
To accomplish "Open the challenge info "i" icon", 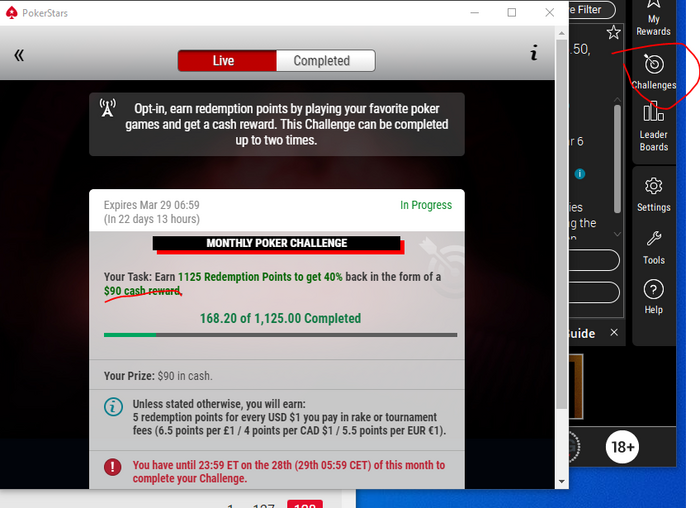I will point(533,53).
